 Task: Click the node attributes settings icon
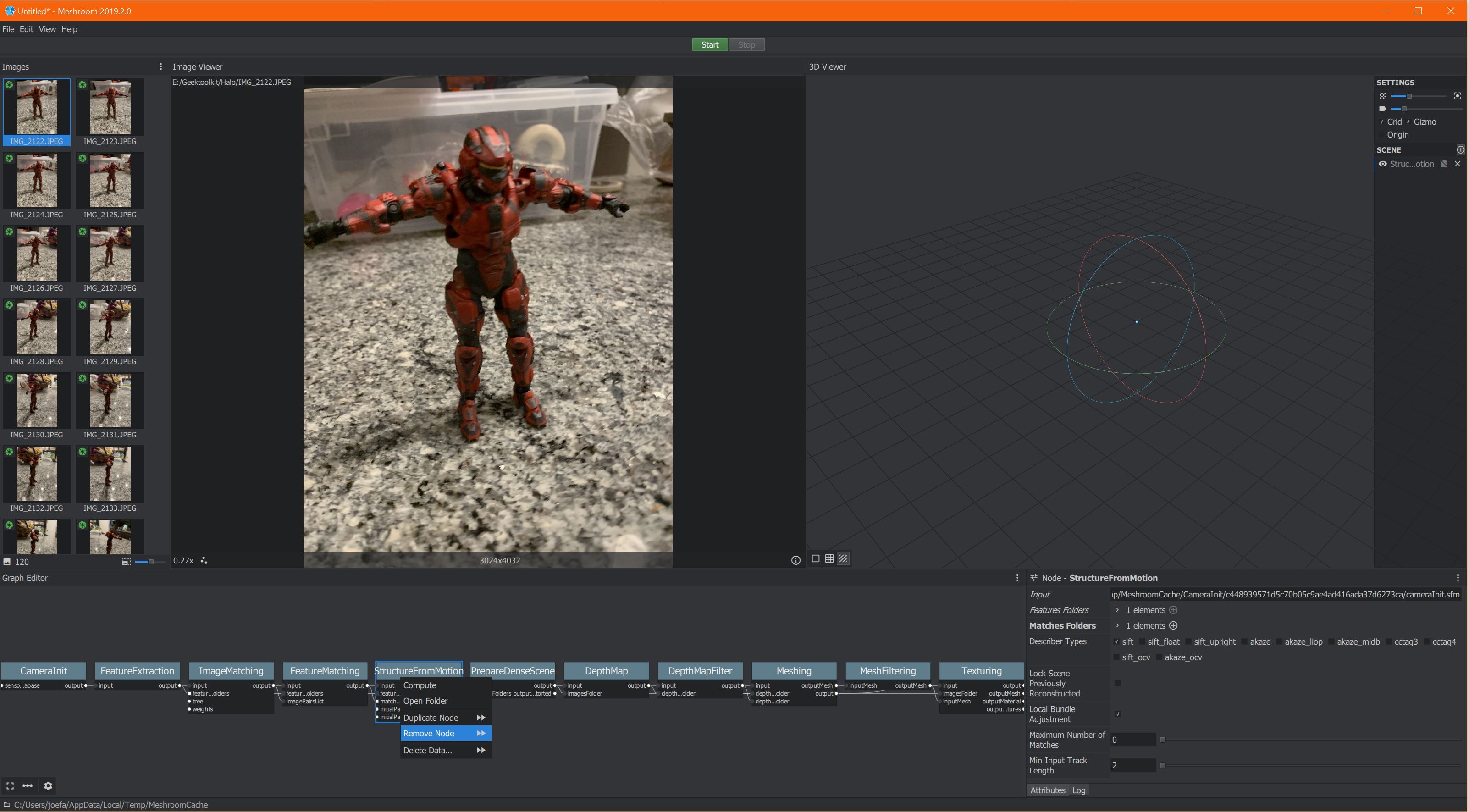pos(1033,578)
